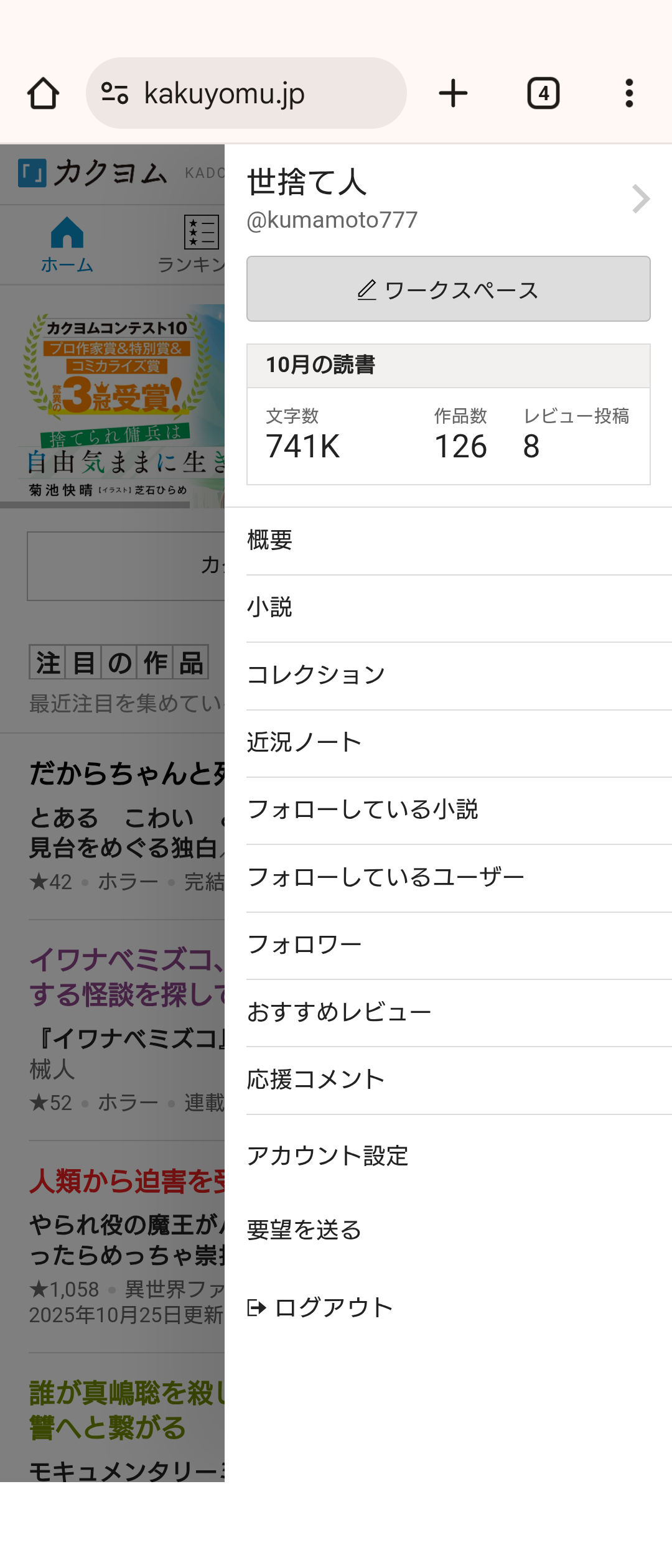Open the ワークスペース button
The height and width of the screenshot is (1568, 672).
(x=448, y=289)
